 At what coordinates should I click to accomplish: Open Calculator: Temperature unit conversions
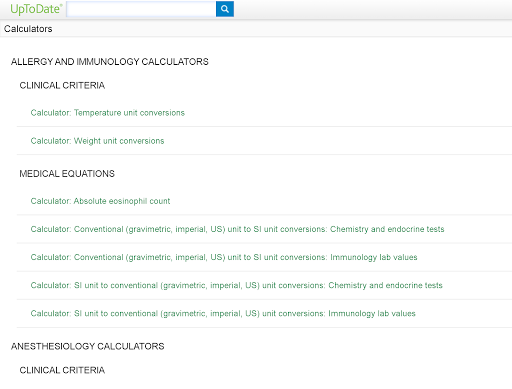pyautogui.click(x=108, y=113)
